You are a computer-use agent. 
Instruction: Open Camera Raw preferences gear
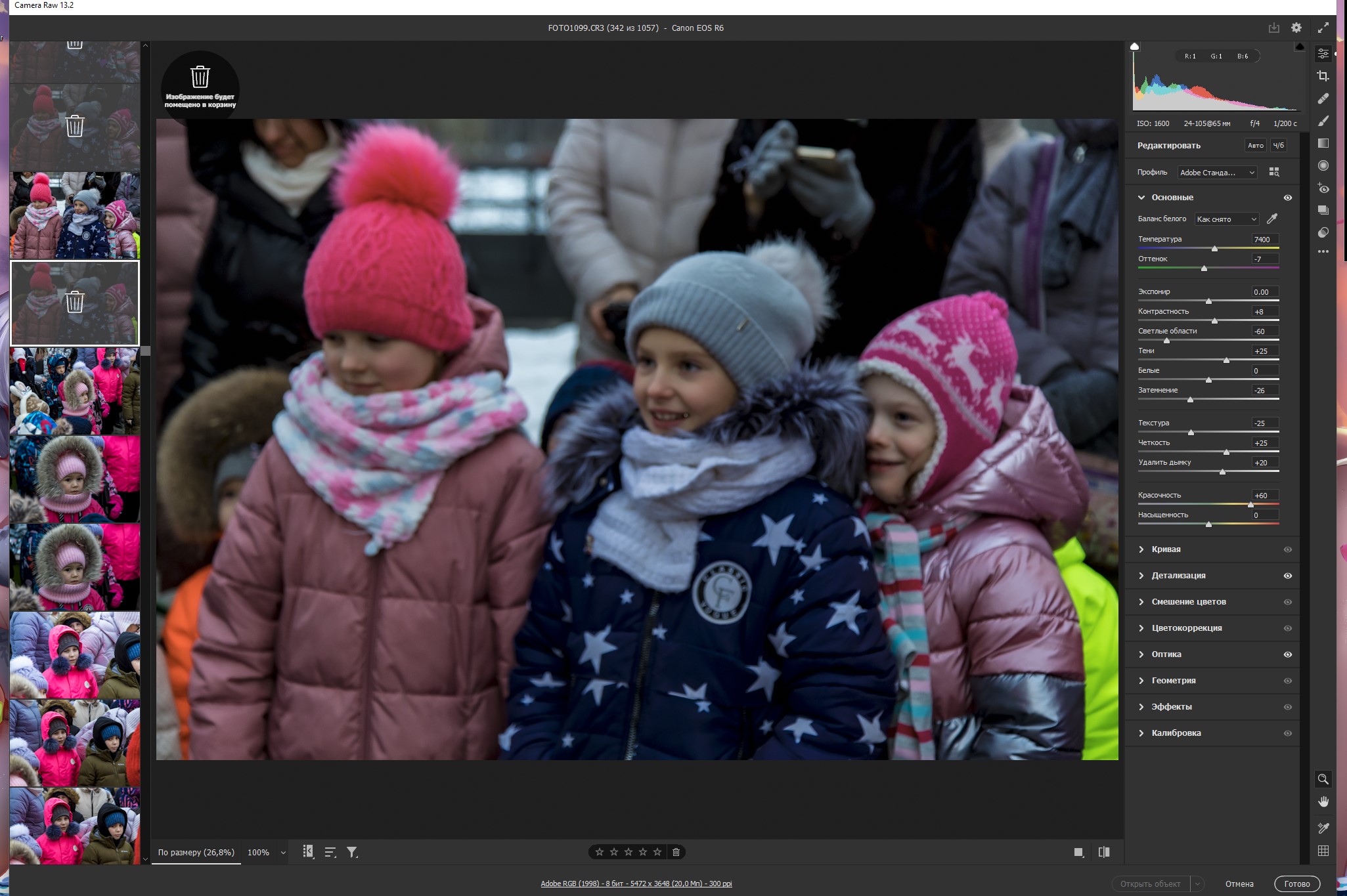(1296, 28)
